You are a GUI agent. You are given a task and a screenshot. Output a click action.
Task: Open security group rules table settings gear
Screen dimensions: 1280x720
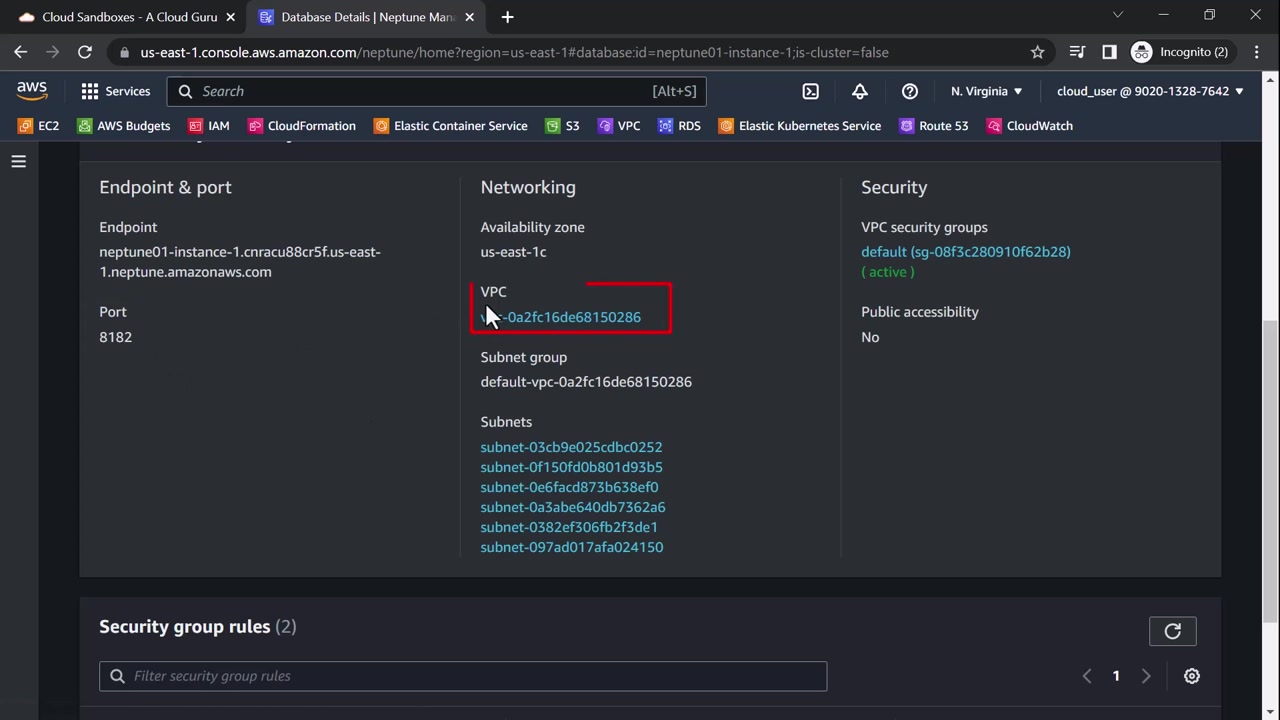(x=1192, y=676)
